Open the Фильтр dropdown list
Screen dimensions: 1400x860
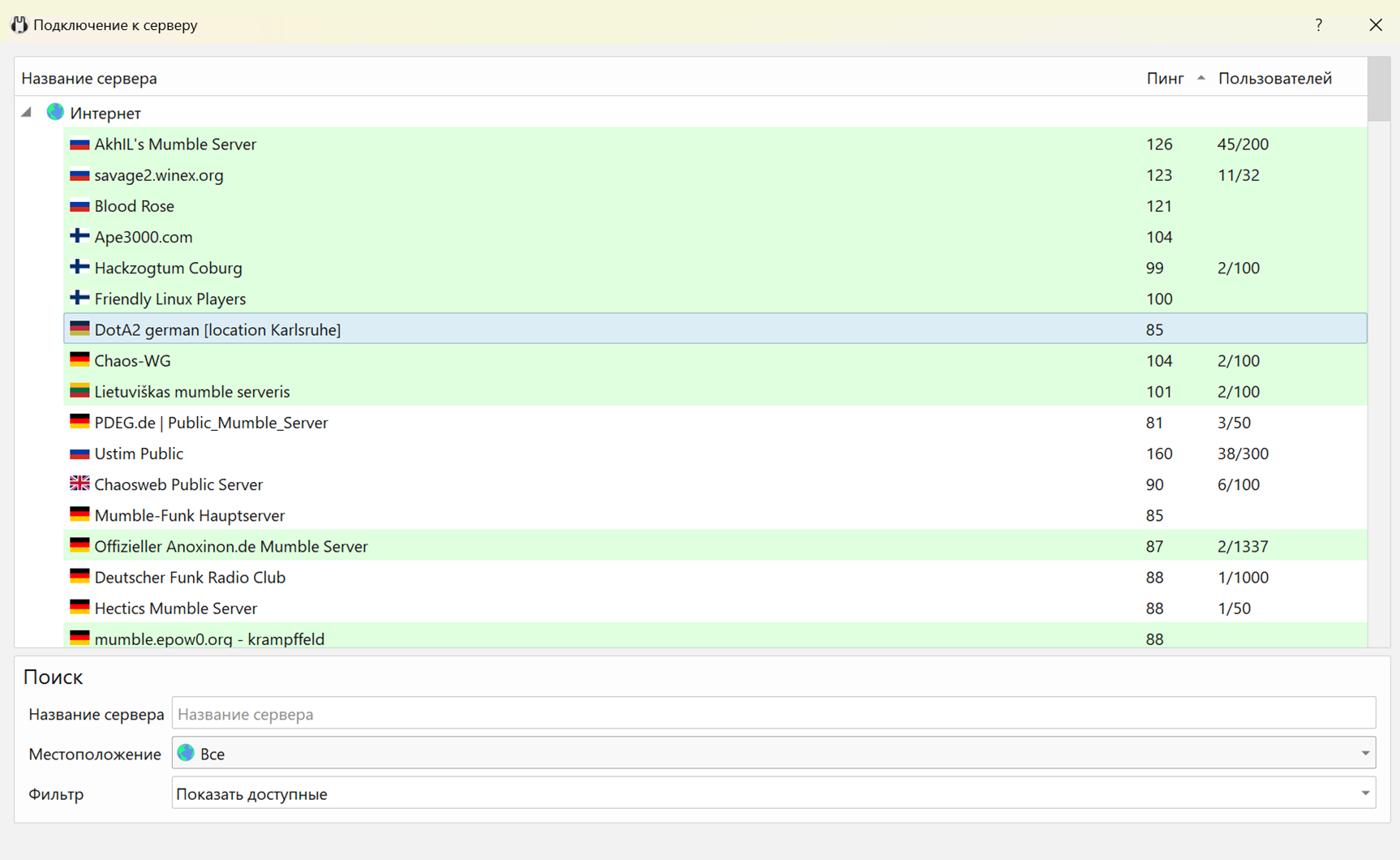click(x=773, y=793)
